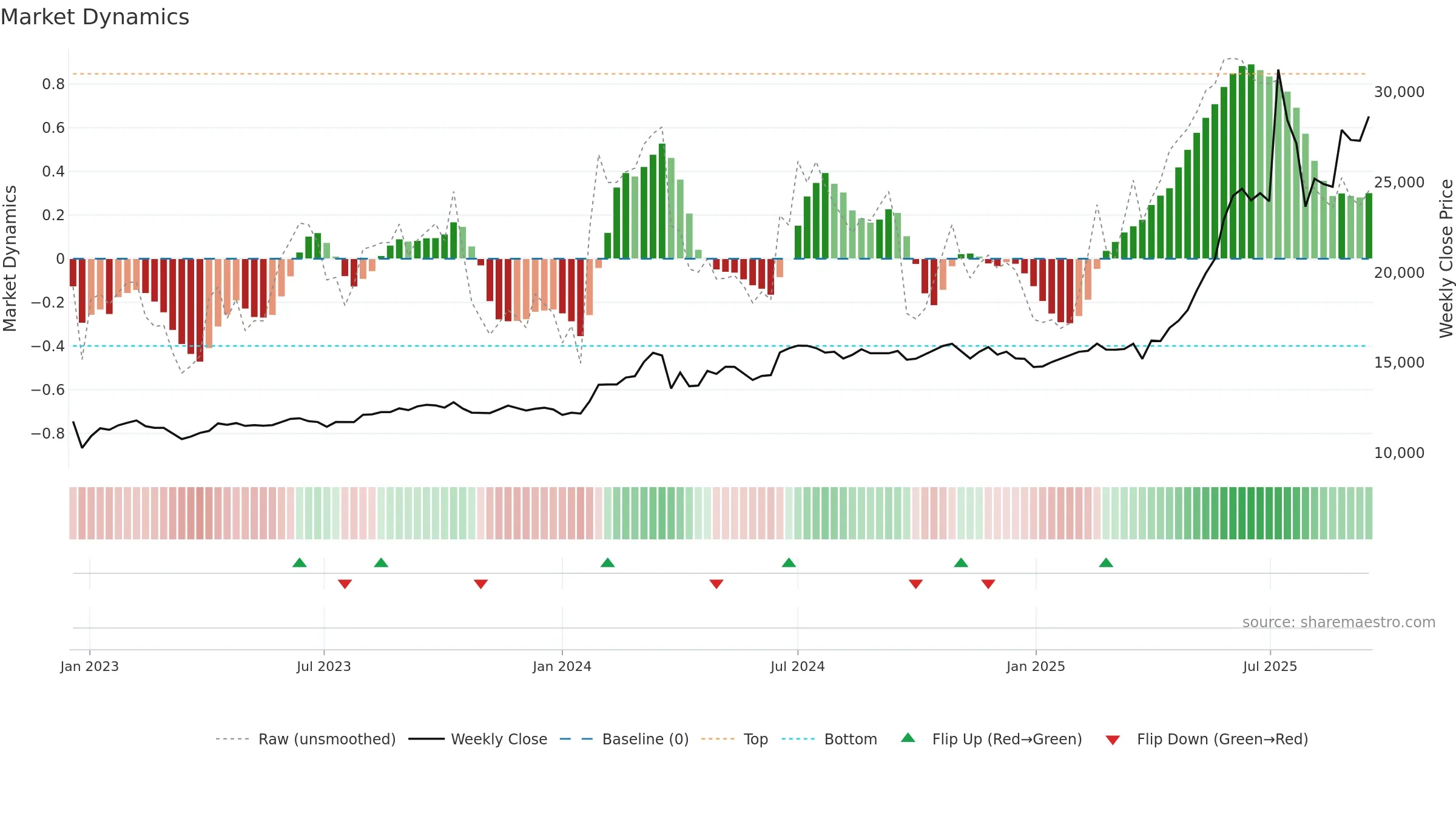Viewport: 1456px width, 819px height.
Task: Click the −0.8 left axis tick label
Action: point(48,434)
